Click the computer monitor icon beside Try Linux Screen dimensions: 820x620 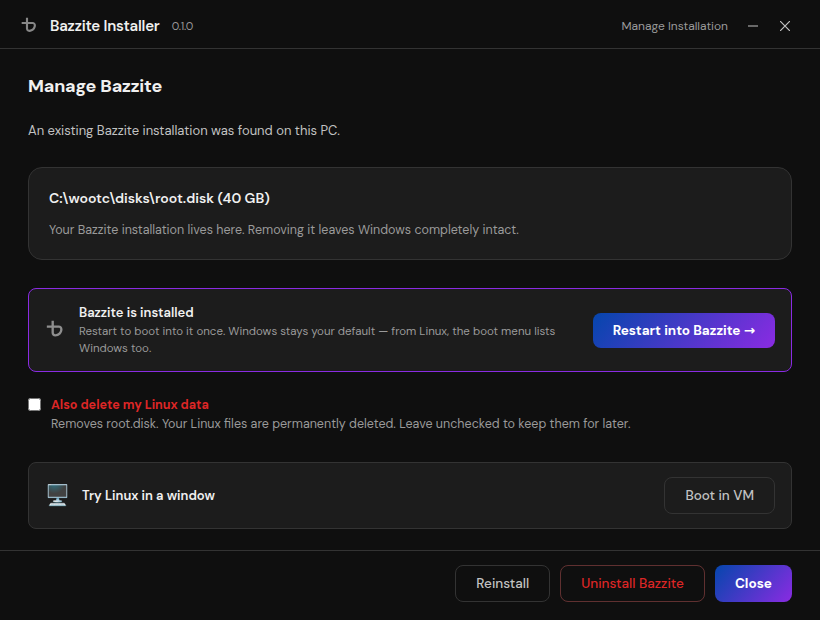point(58,495)
